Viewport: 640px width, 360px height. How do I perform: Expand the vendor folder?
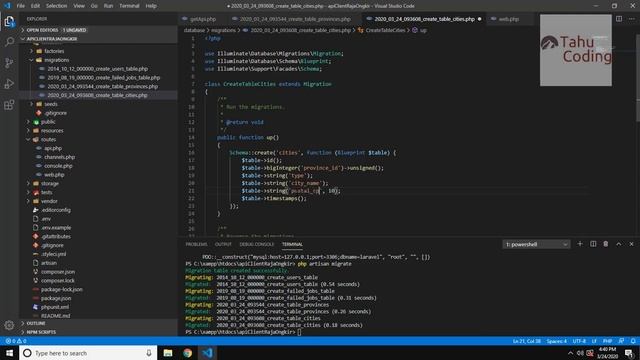49,201
